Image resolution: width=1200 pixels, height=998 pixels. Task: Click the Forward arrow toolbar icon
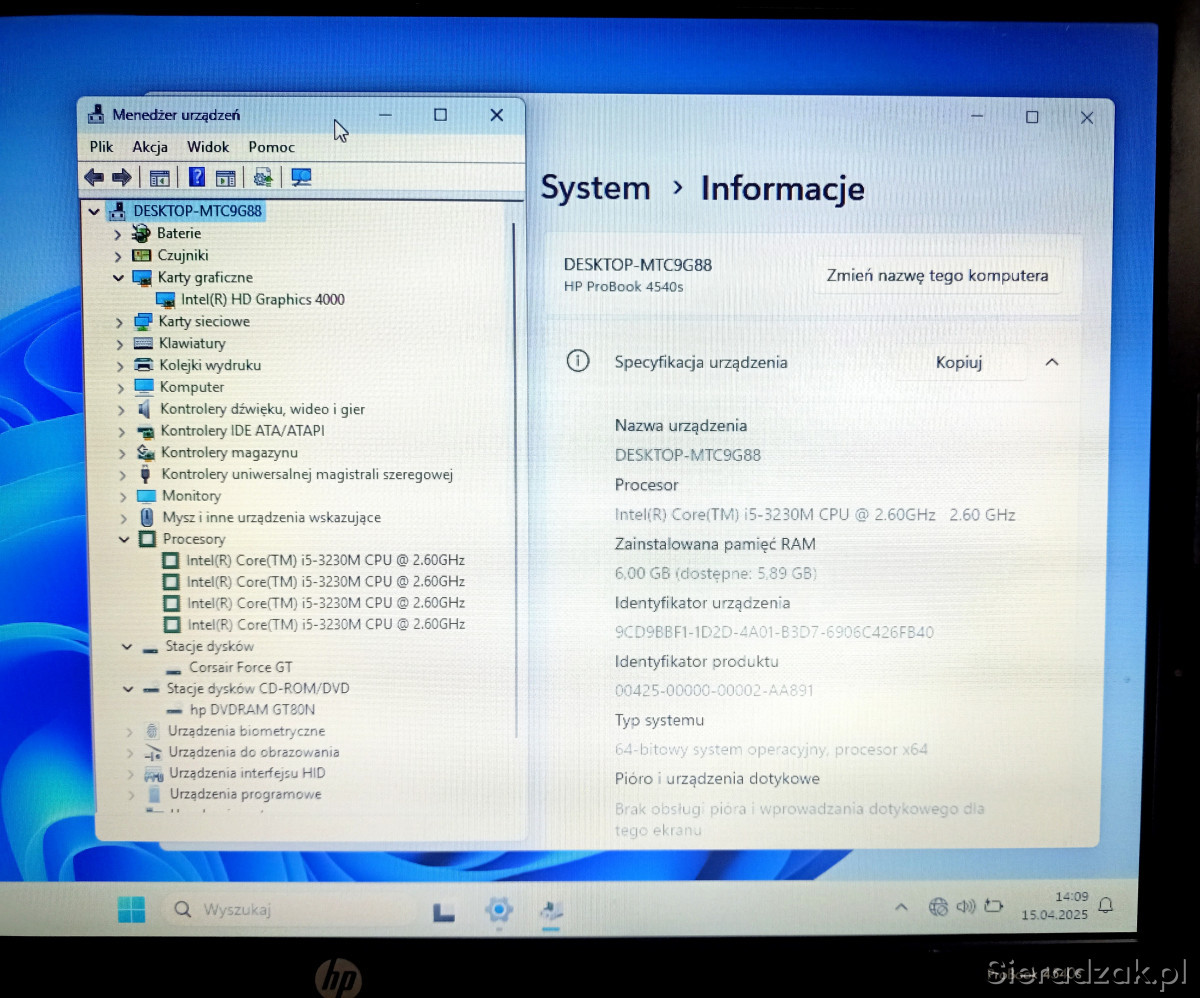(122, 178)
